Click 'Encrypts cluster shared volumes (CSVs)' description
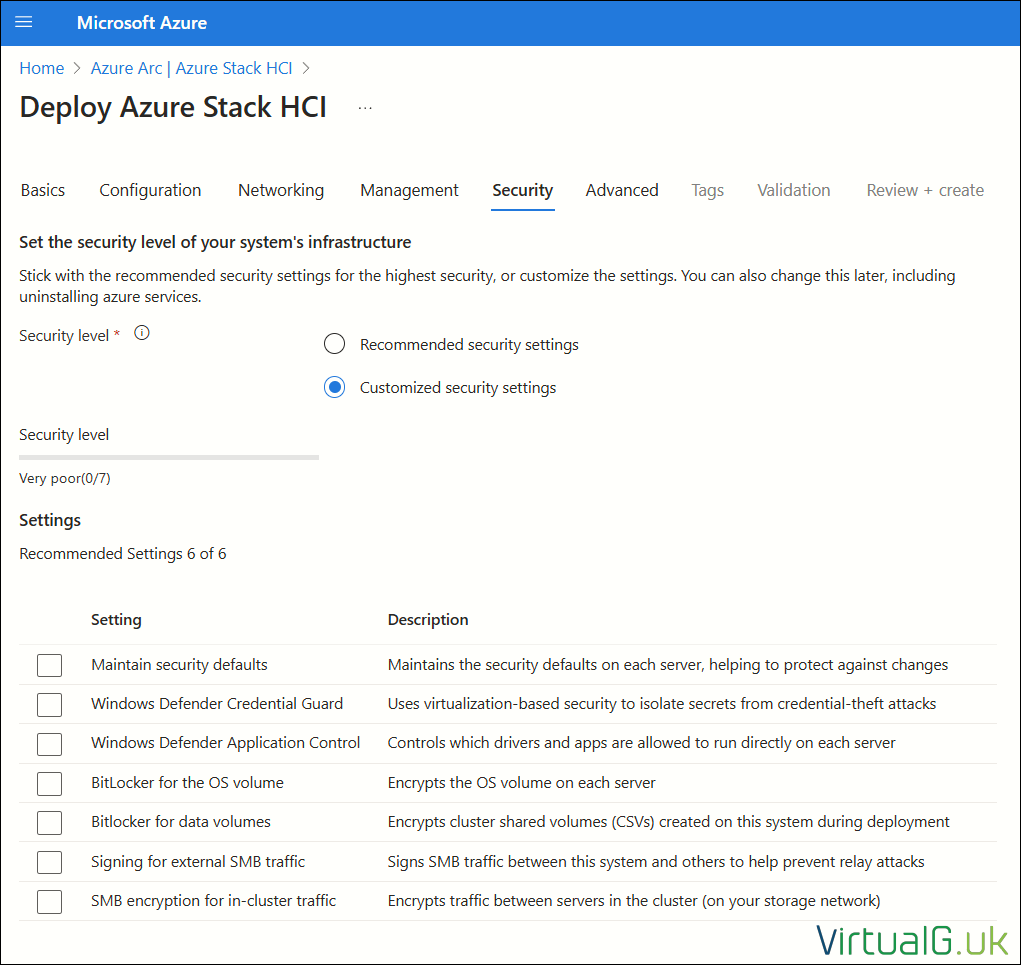This screenshot has width=1021, height=965. click(x=669, y=822)
